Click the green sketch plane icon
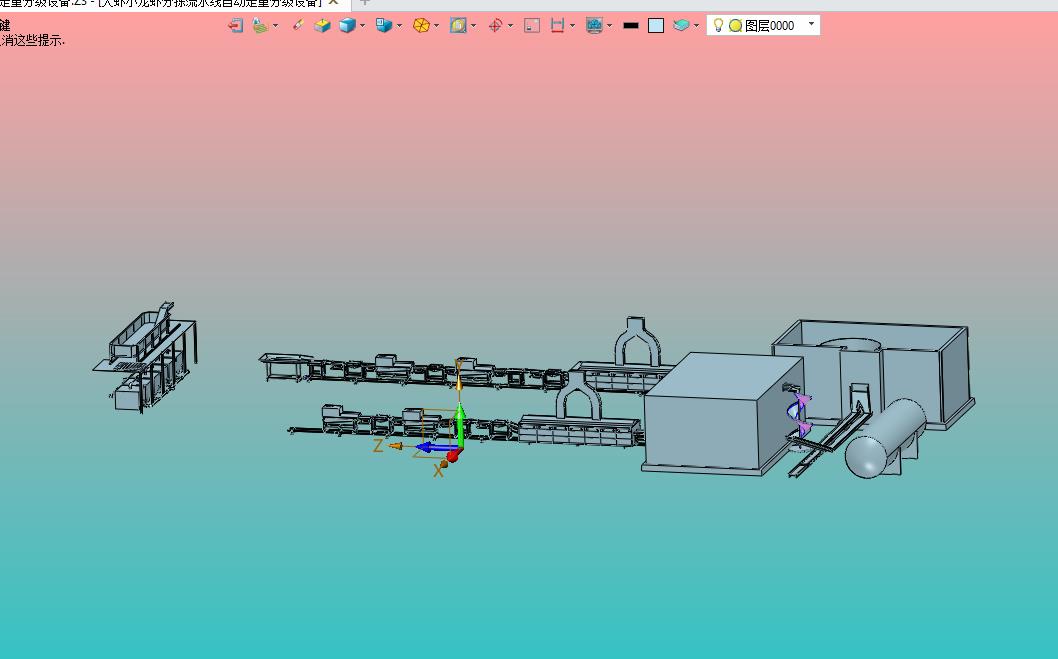Screen dimensions: 1058x659 point(260,26)
